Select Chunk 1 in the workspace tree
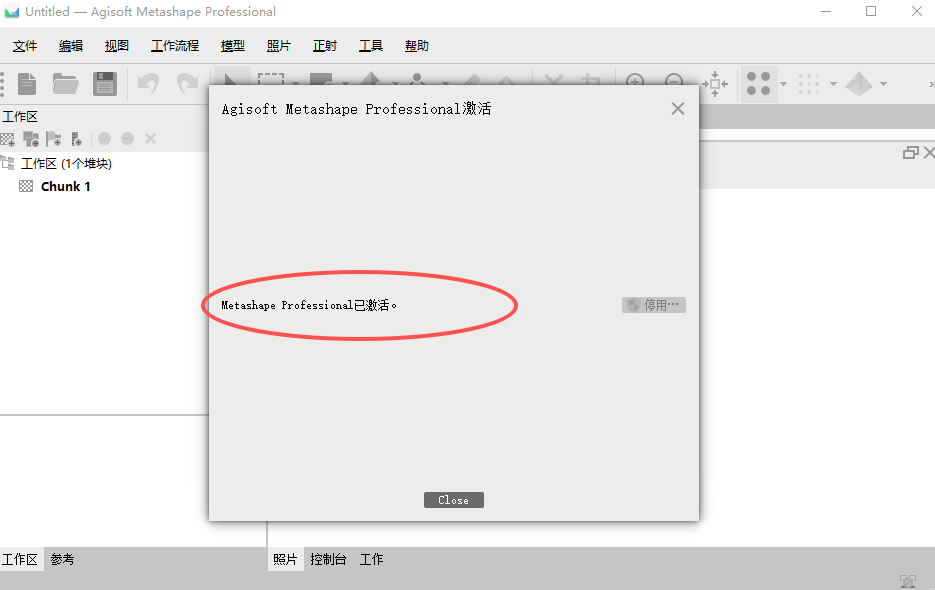This screenshot has height=590, width=935. point(67,186)
